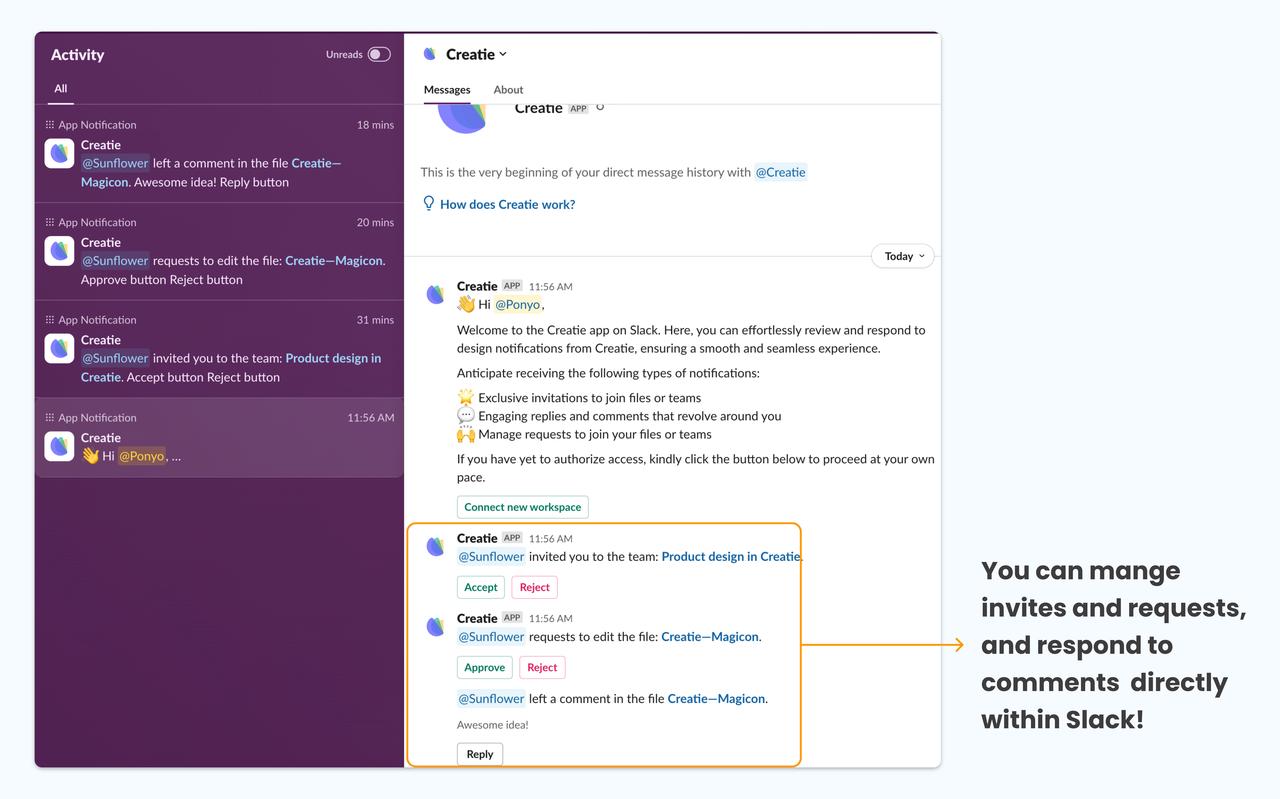Approve the edit file request

pos(485,667)
